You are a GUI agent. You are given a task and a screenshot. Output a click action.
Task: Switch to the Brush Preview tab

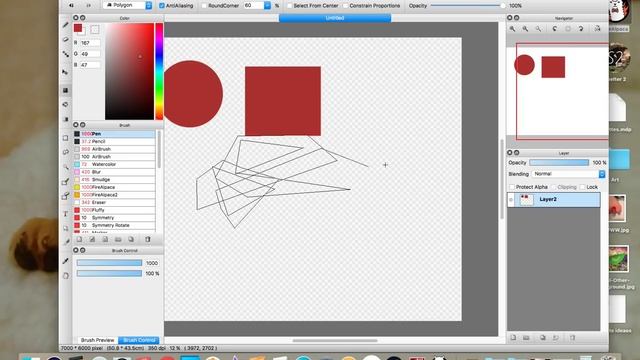[x=97, y=340]
